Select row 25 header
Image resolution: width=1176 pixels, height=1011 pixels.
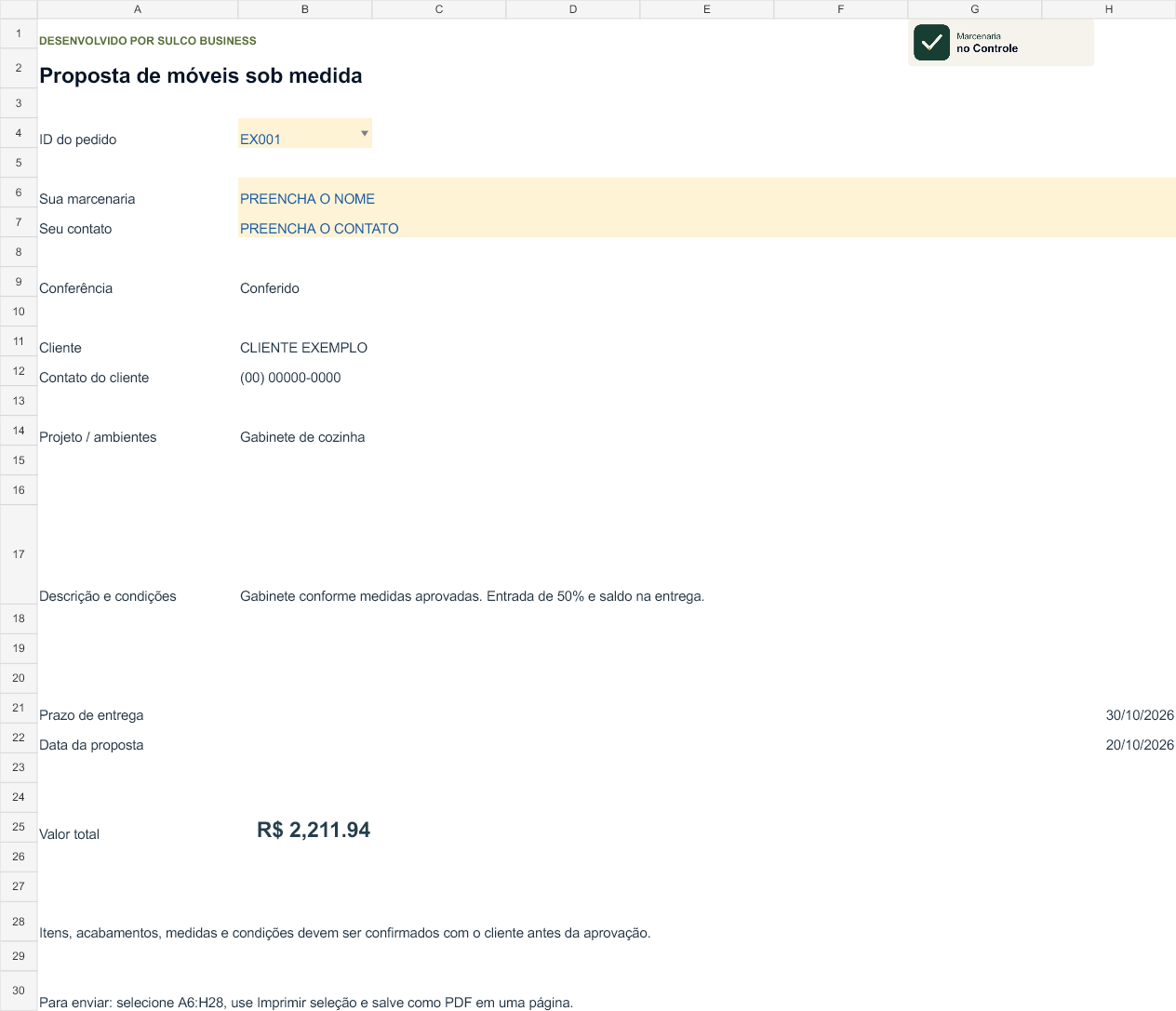pyautogui.click(x=19, y=827)
